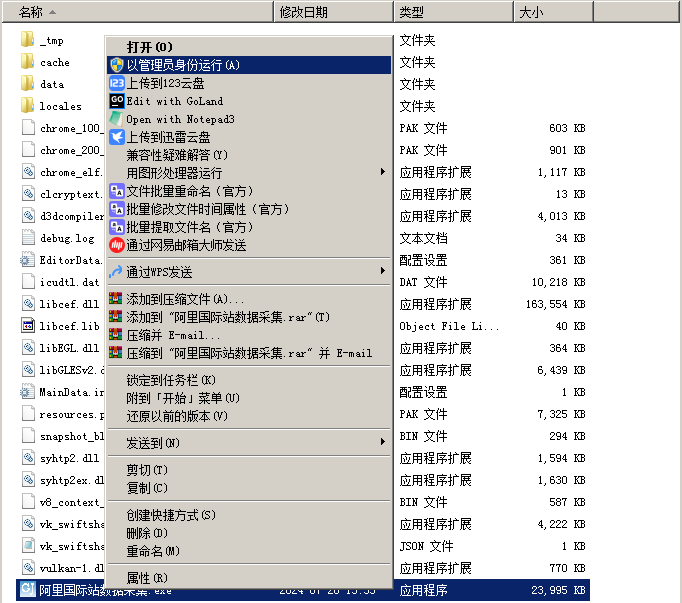This screenshot has width=682, height=603.
Task: Click the JSON 文件 type cell
Action: 426,546
